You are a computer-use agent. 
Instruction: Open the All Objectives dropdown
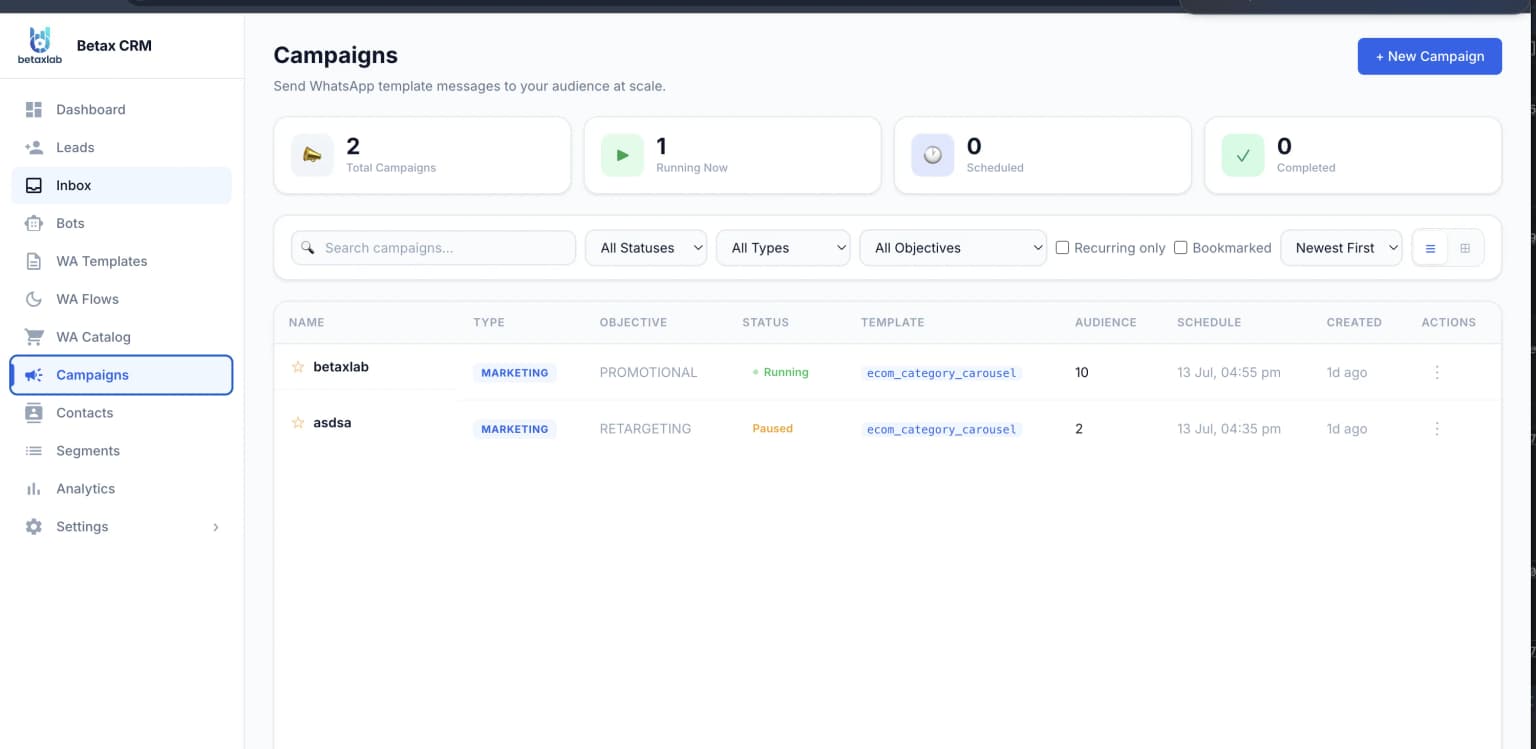click(x=953, y=248)
